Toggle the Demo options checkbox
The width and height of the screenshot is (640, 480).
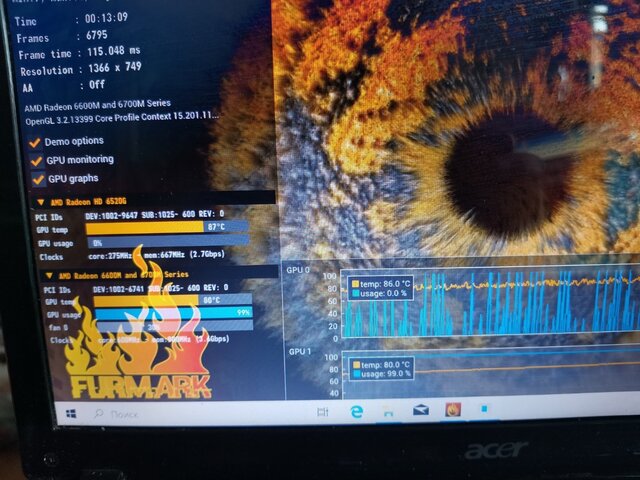tap(35, 142)
